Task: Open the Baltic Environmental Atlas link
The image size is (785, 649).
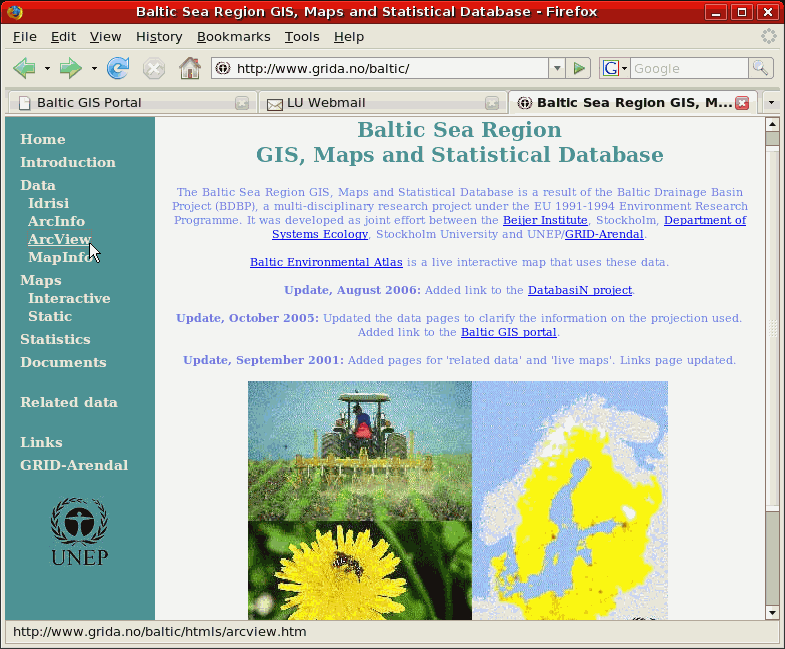Action: pos(326,262)
